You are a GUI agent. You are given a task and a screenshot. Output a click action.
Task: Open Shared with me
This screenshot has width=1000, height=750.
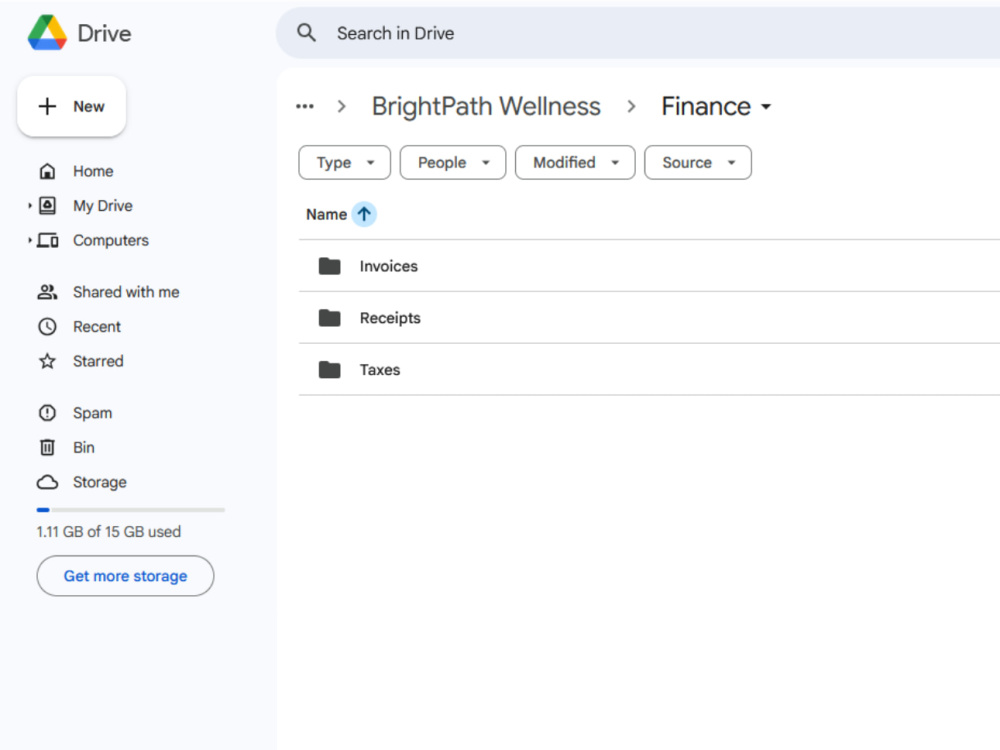(x=126, y=292)
